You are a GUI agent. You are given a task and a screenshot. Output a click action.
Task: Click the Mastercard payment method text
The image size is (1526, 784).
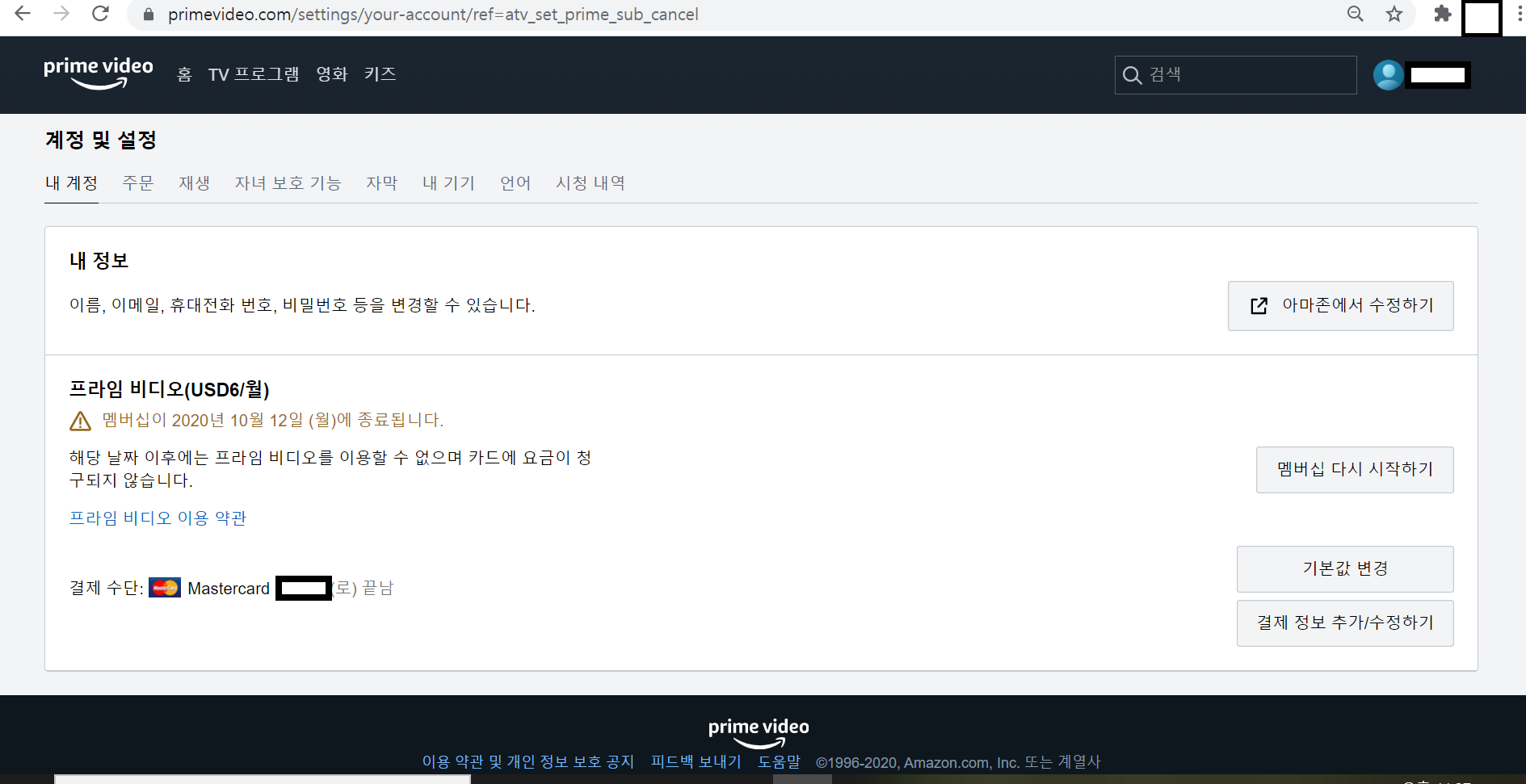click(x=229, y=589)
